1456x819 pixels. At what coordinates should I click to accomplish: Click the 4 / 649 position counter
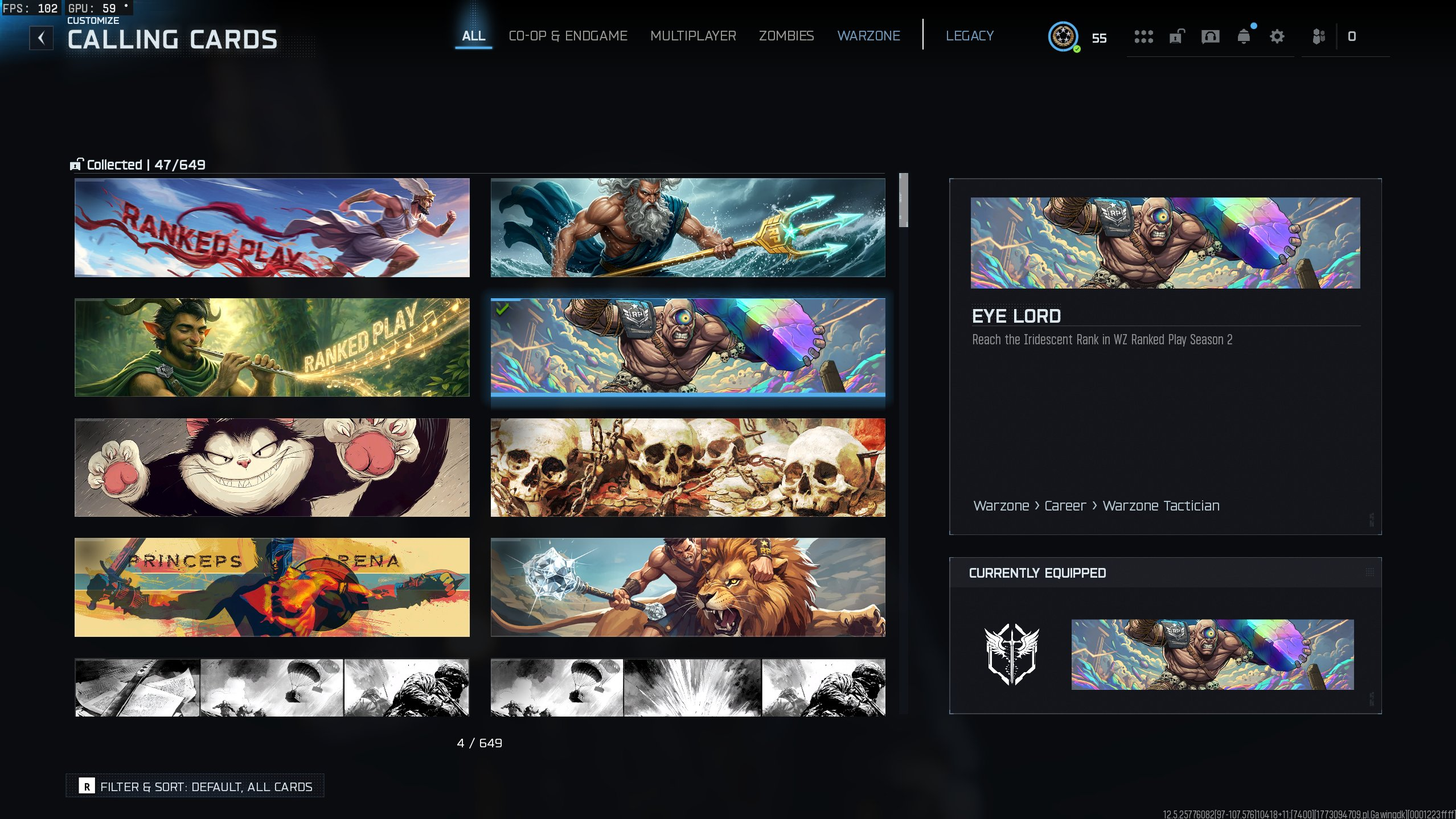[479, 743]
